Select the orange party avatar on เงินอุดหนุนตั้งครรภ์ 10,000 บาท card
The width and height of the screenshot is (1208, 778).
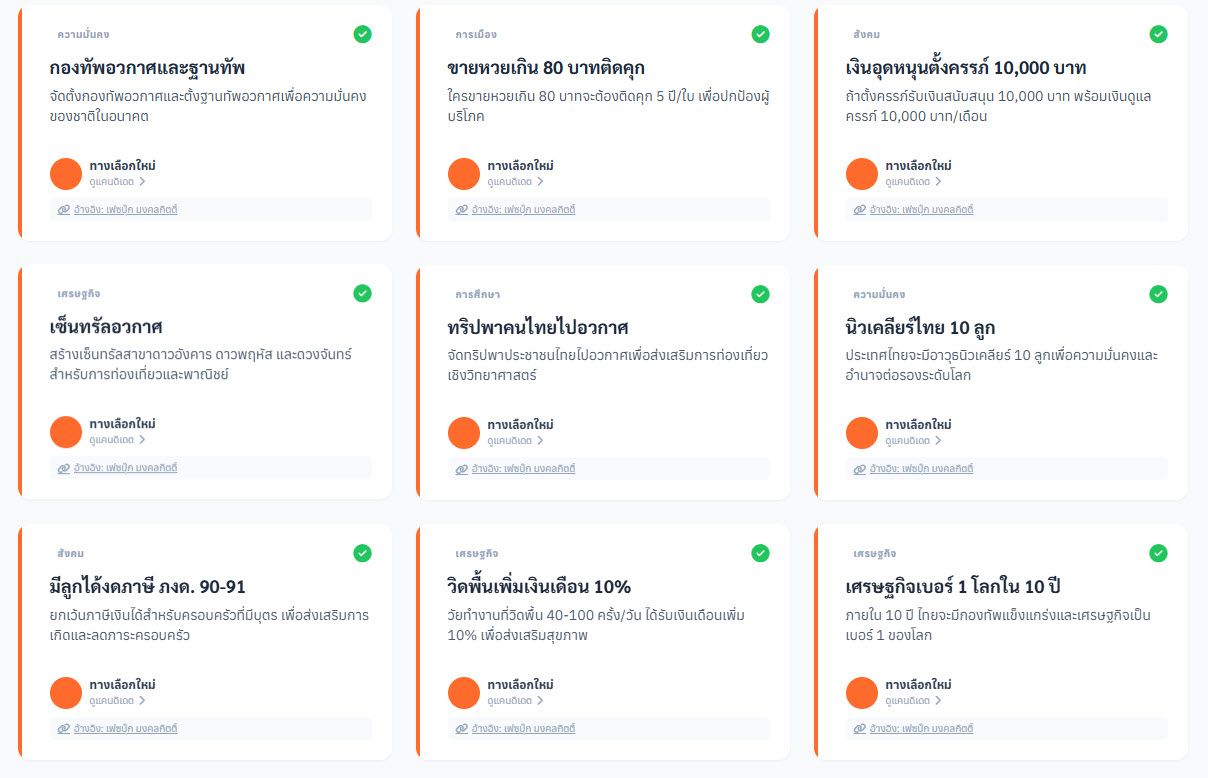(x=862, y=173)
